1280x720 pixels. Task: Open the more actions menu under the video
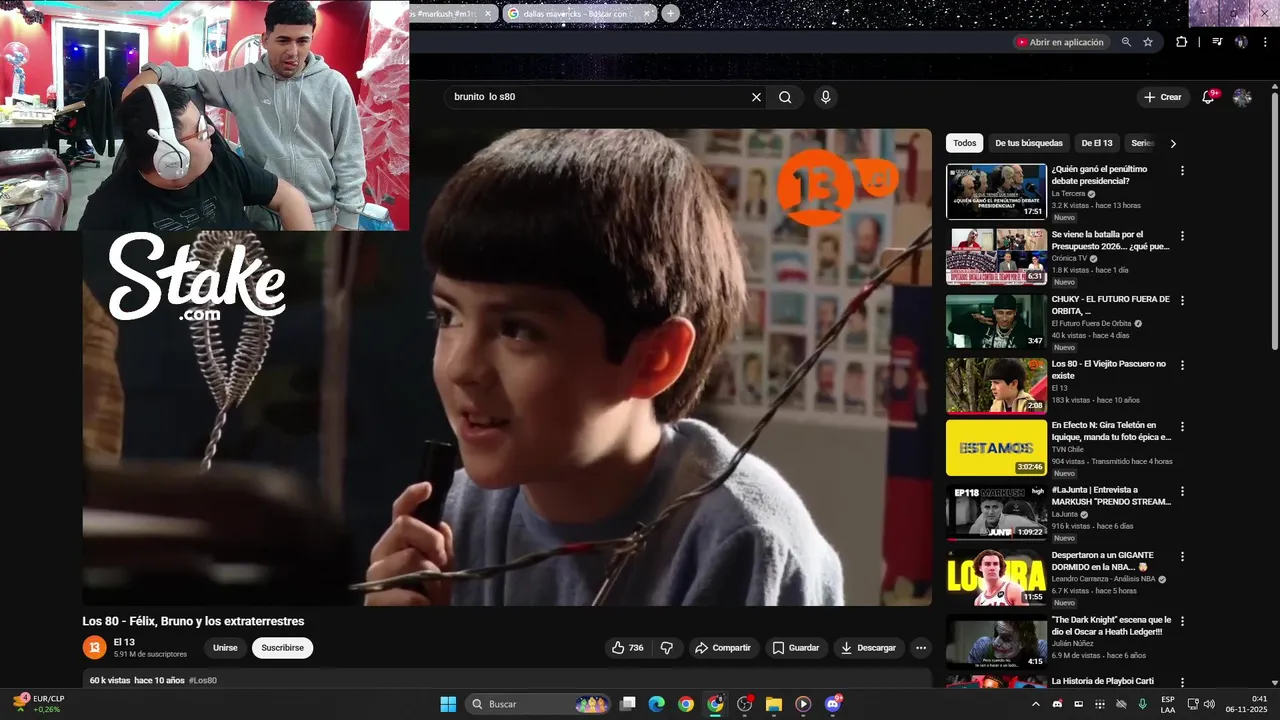(921, 648)
